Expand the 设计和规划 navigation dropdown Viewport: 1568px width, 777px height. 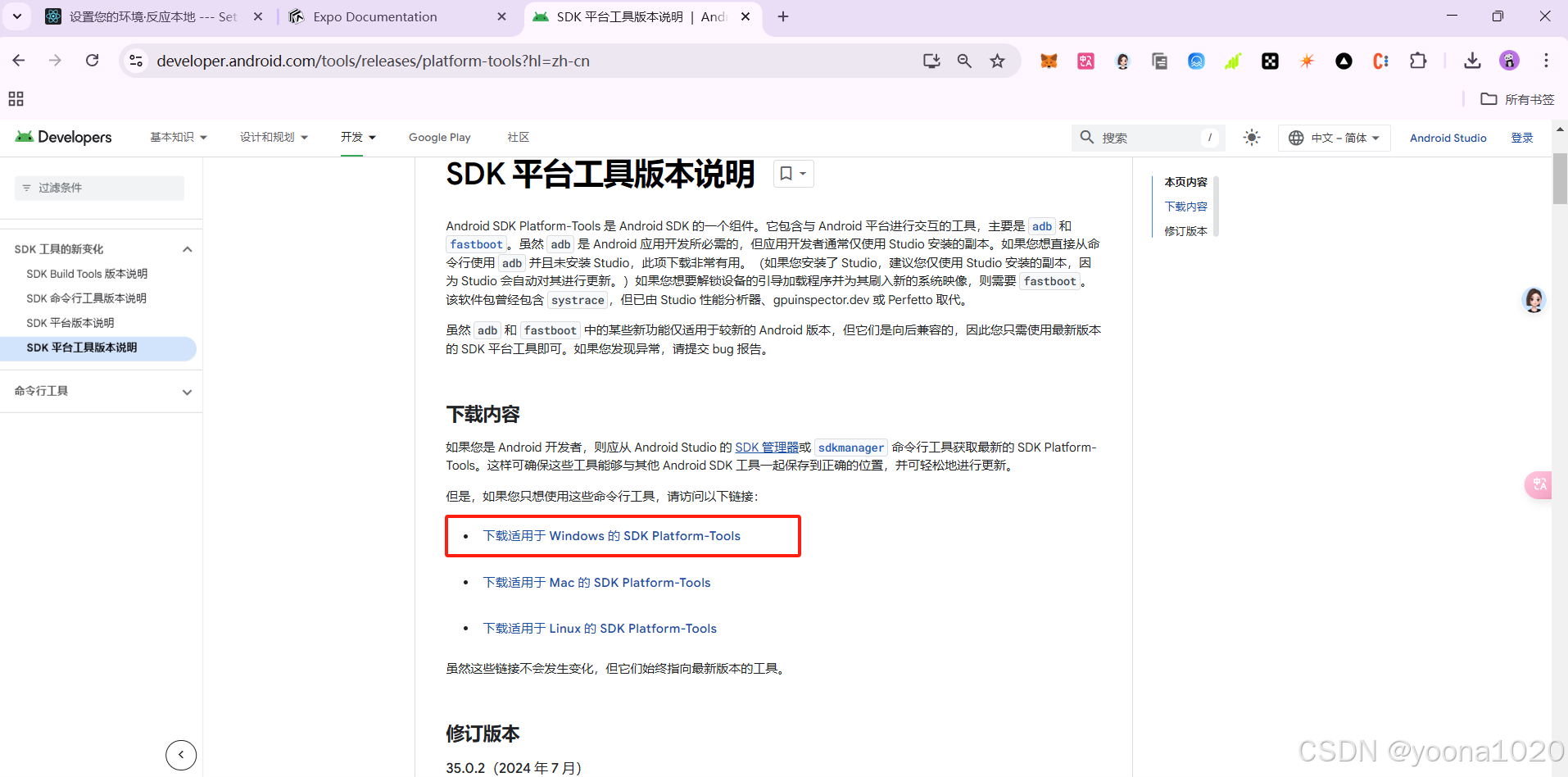[274, 138]
